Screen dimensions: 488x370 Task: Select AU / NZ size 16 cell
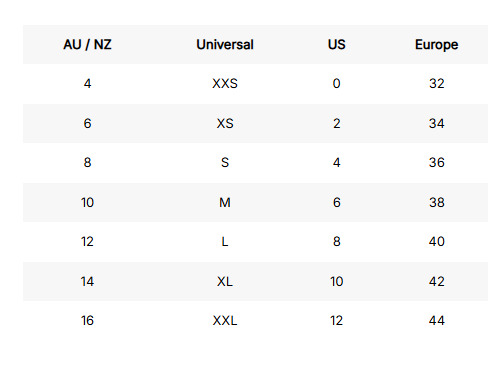(x=87, y=320)
